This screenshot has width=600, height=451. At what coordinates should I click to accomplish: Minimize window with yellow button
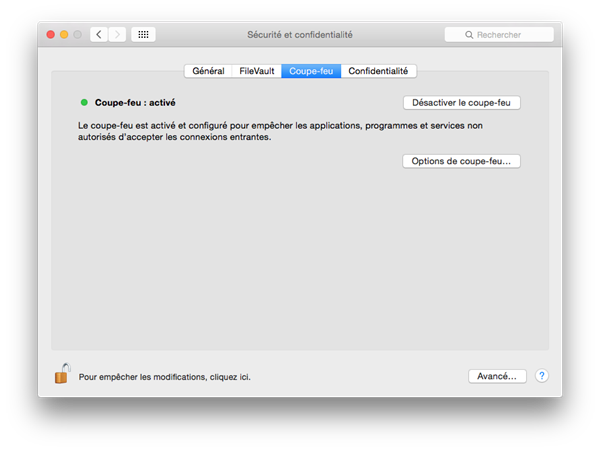(x=64, y=34)
